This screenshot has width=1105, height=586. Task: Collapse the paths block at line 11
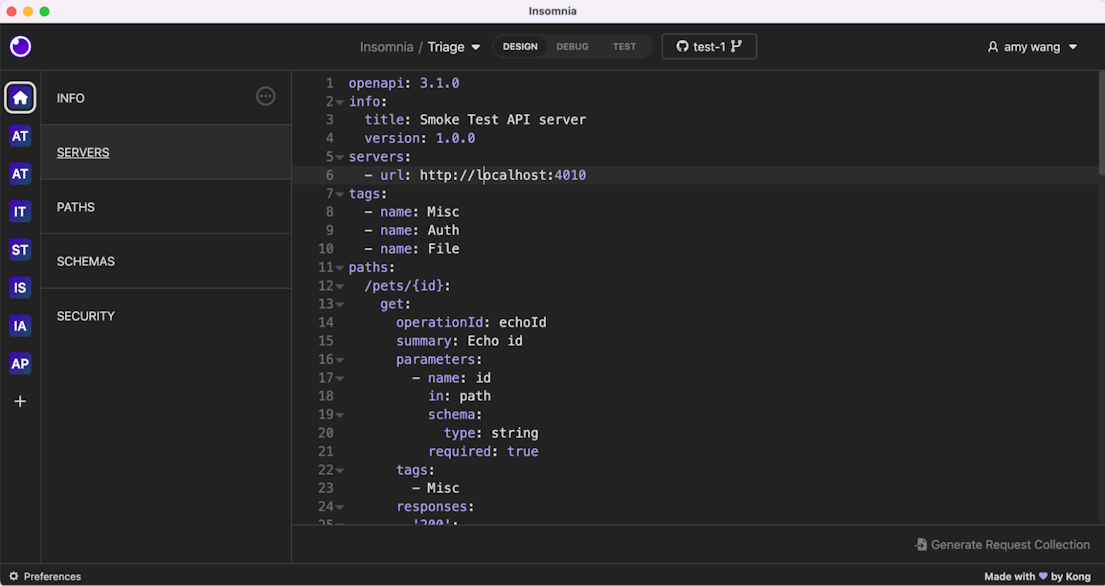[x=340, y=268]
